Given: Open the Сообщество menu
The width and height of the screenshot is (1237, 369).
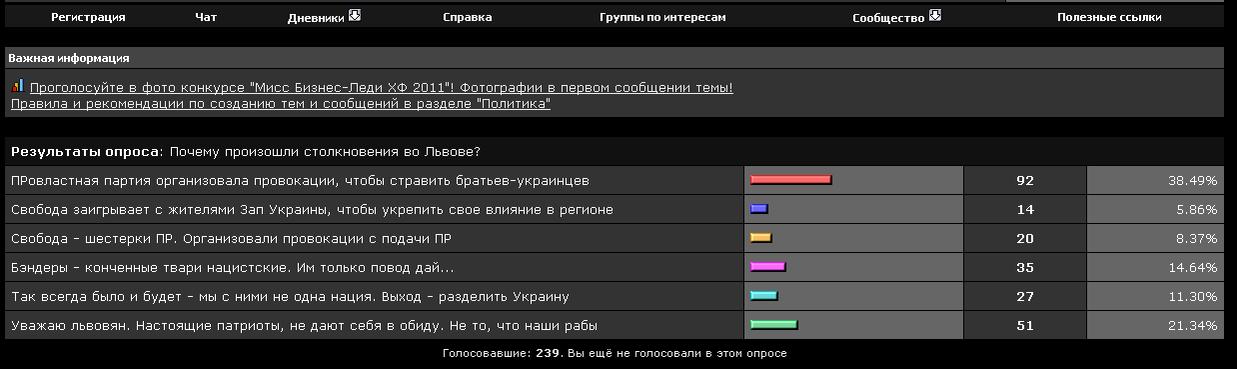Looking at the screenshot, I should click(888, 17).
